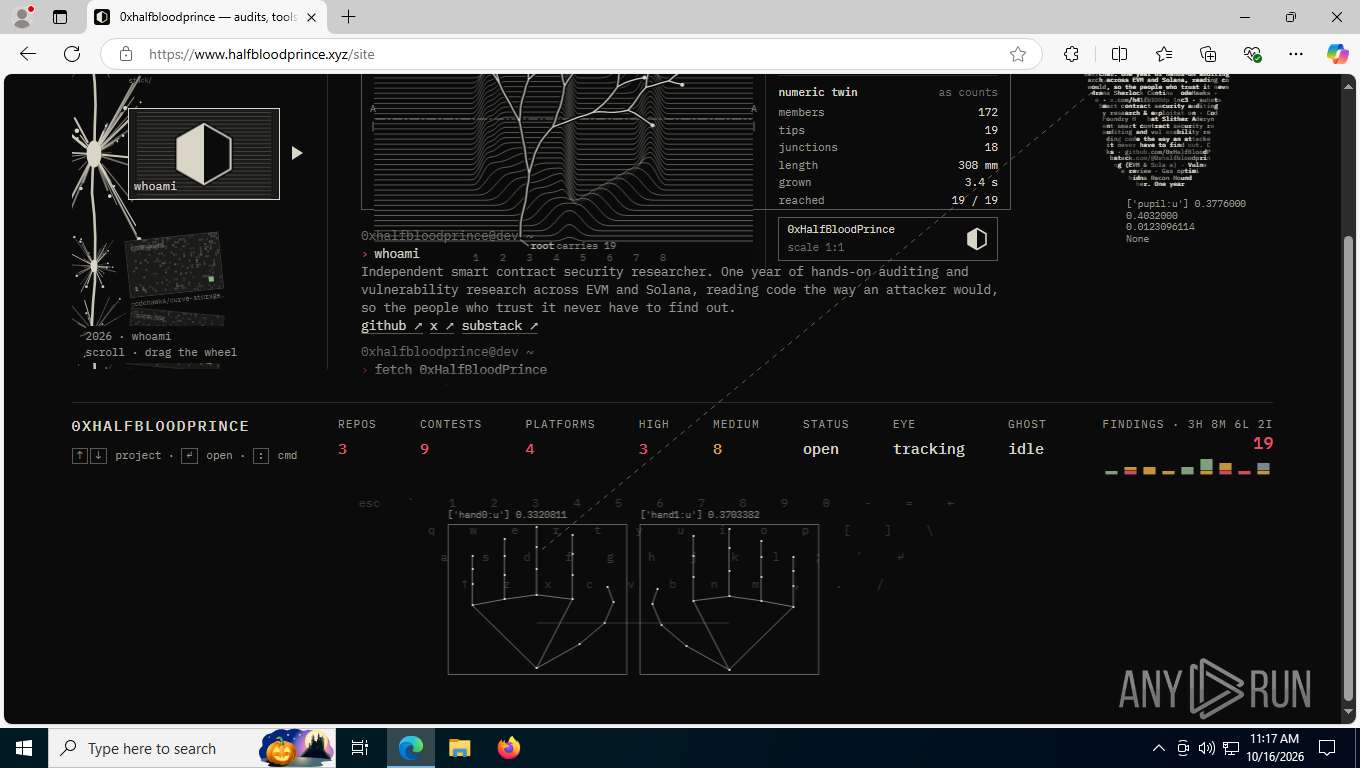Click the profile avatar icon in Edge
The height and width of the screenshot is (768, 1360).
coord(24,16)
